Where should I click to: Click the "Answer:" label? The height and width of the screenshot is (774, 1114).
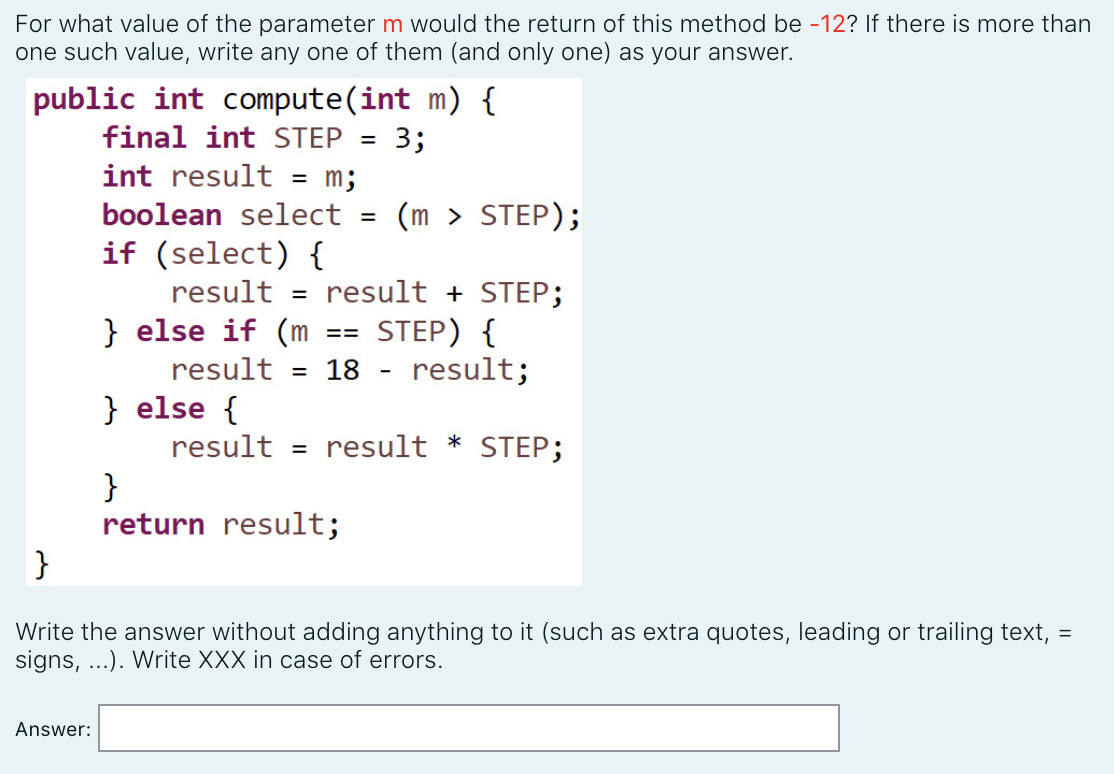53,729
